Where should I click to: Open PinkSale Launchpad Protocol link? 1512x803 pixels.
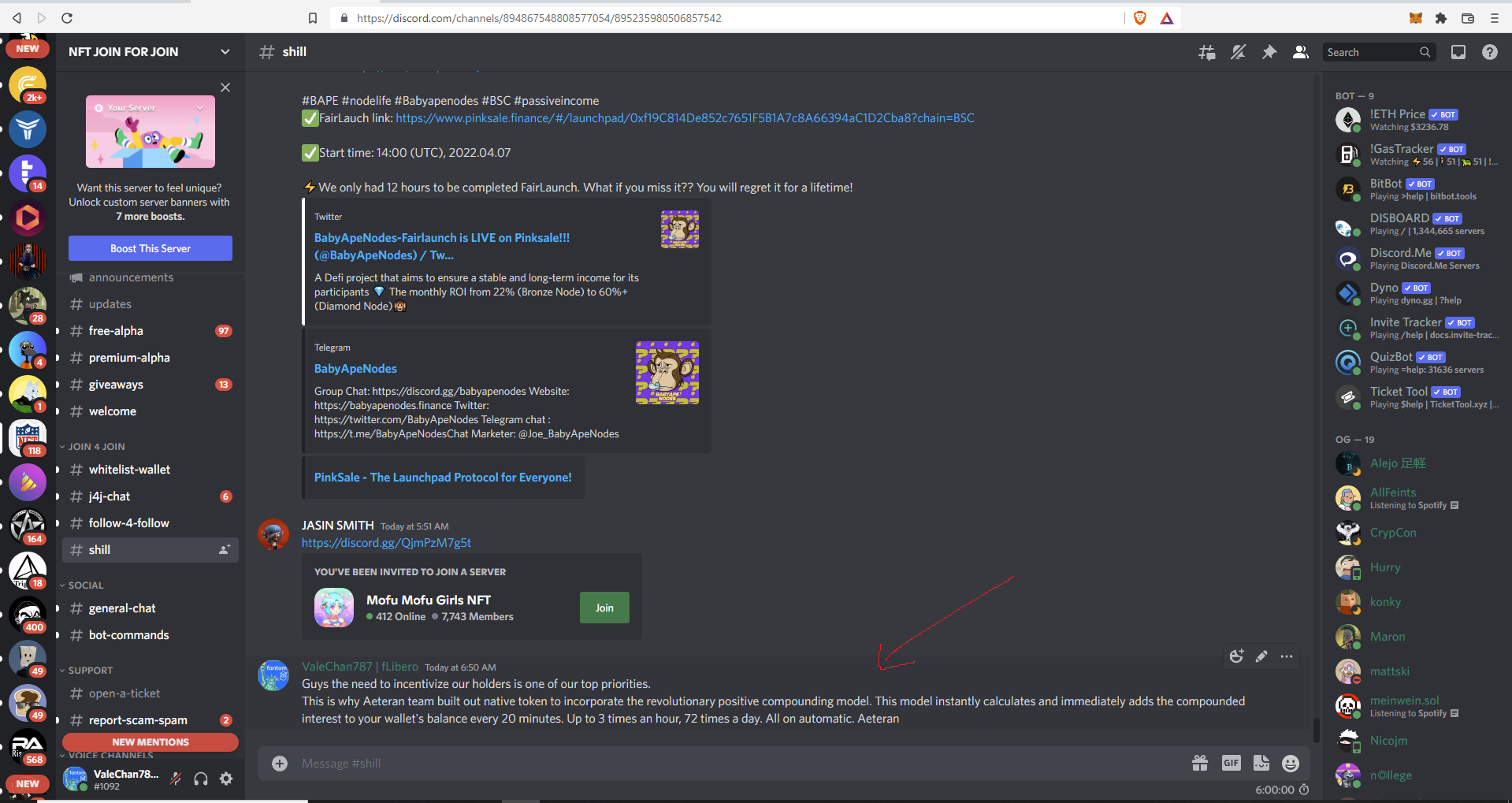pos(443,478)
